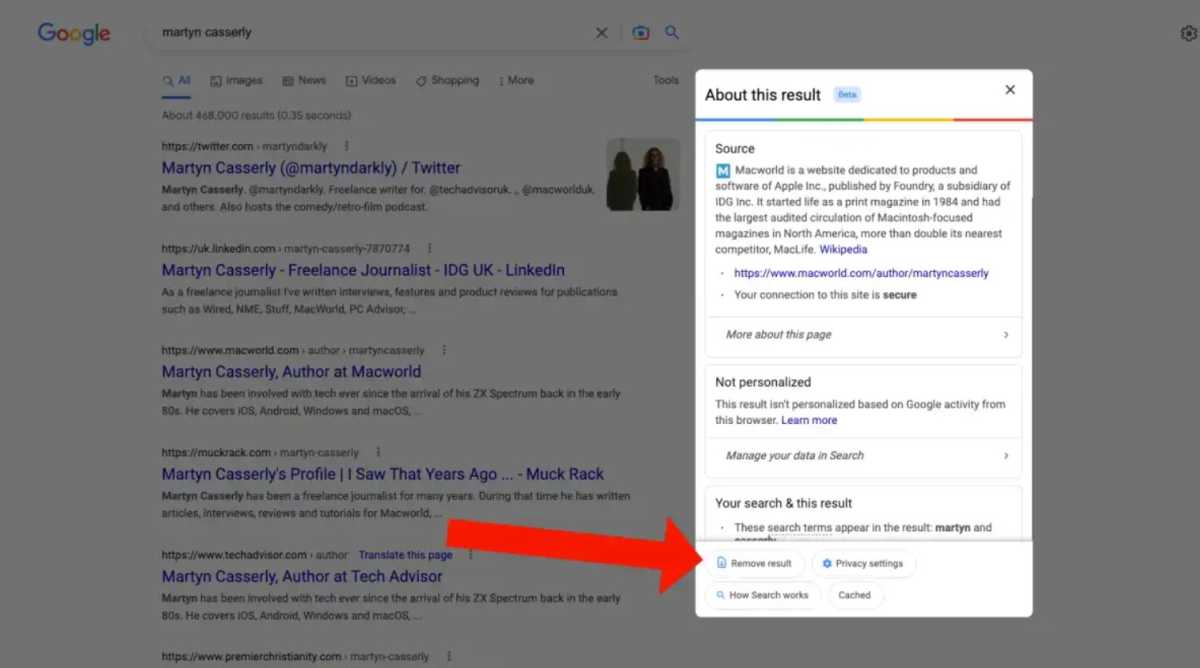Open three-dot menu for premierchristianity result
Image resolution: width=1200 pixels, height=668 pixels.
(x=448, y=656)
